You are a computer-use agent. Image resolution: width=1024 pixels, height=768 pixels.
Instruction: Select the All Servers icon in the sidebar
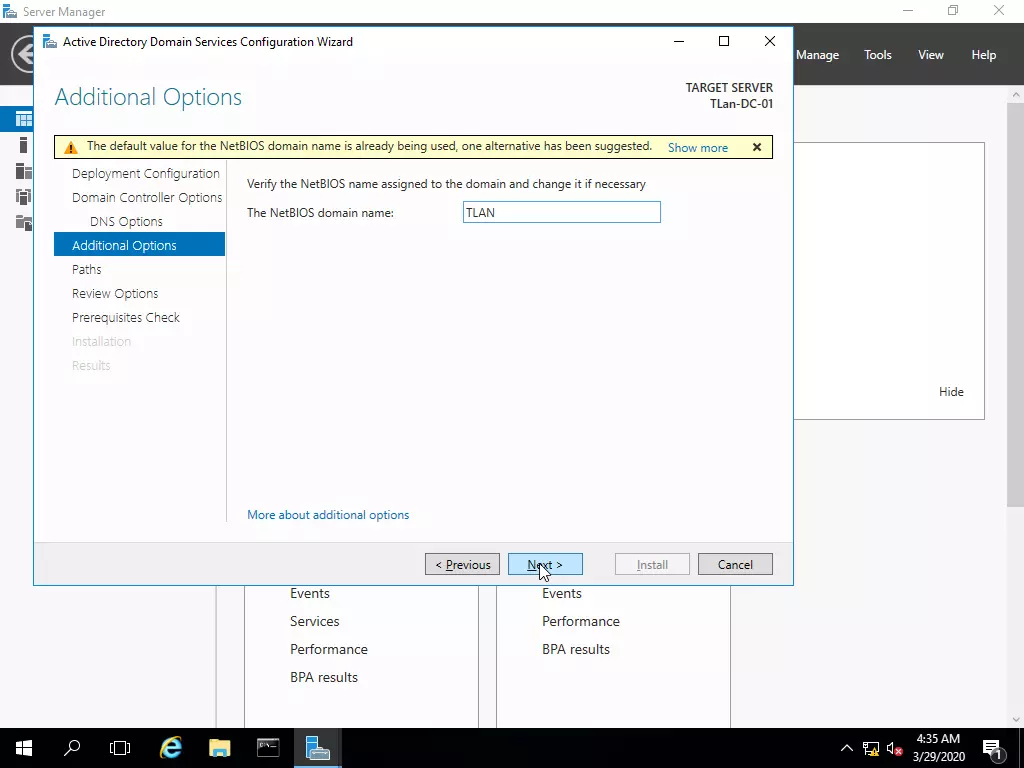point(24,171)
